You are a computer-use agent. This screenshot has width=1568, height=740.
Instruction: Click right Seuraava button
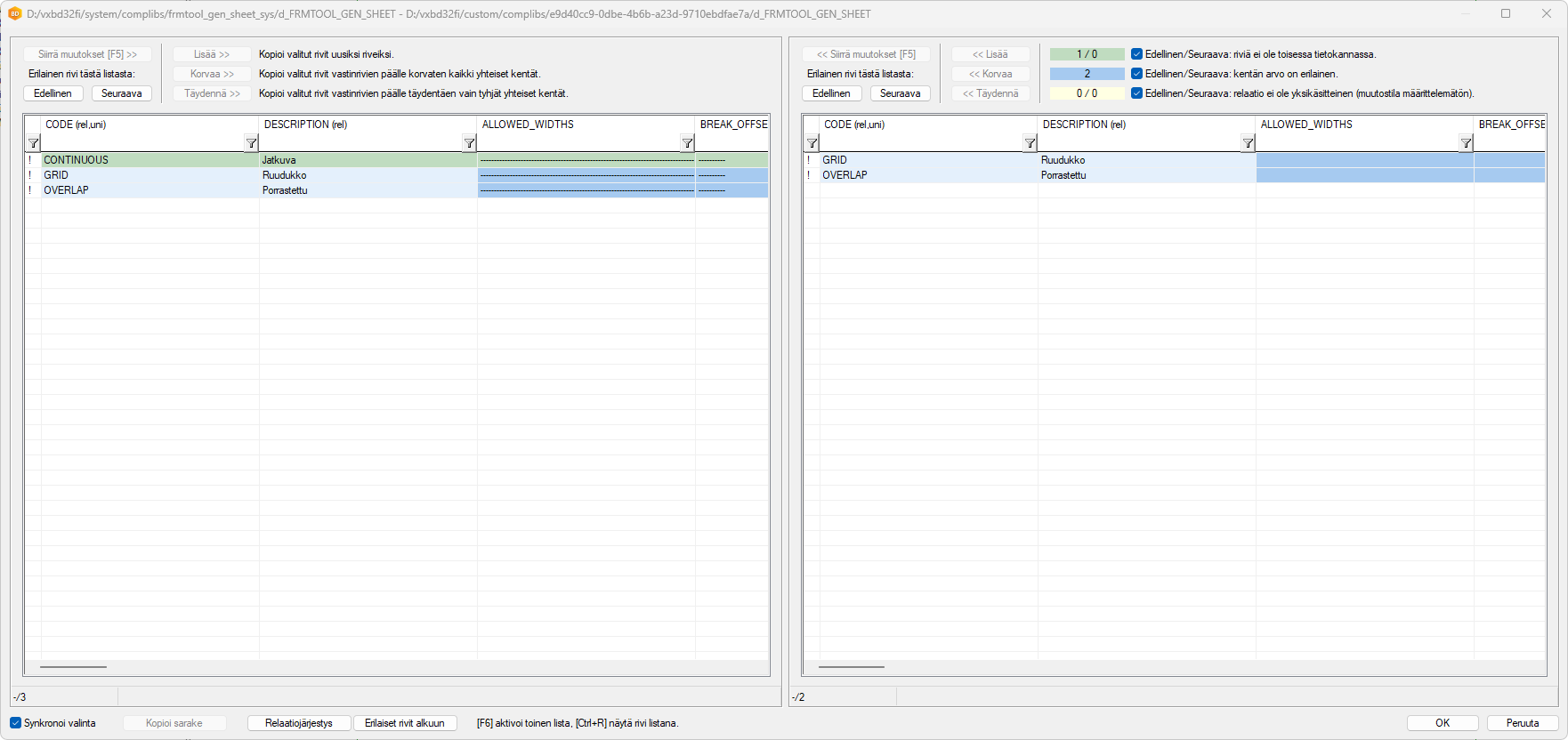click(901, 93)
